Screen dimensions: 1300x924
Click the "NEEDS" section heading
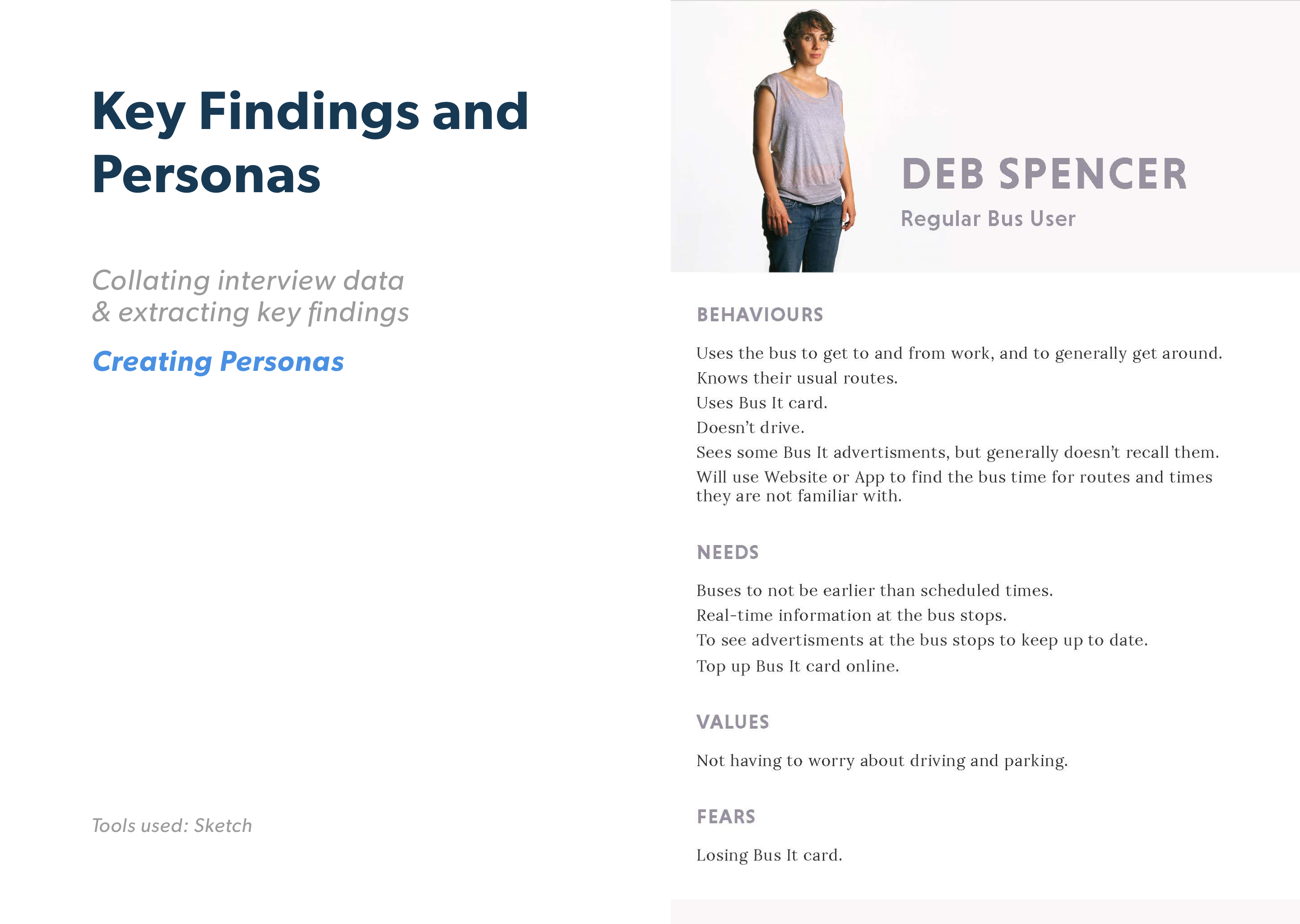click(727, 553)
